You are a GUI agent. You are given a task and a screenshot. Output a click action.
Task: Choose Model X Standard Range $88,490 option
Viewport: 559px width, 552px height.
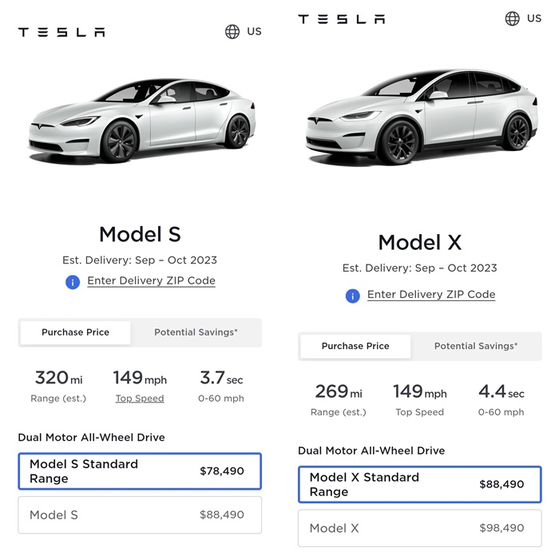[420, 484]
